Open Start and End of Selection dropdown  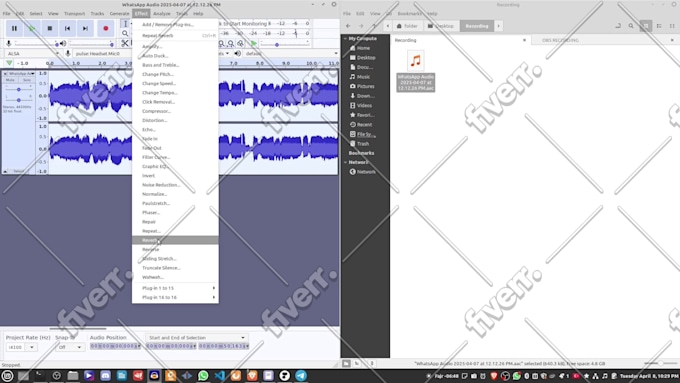tap(196, 337)
